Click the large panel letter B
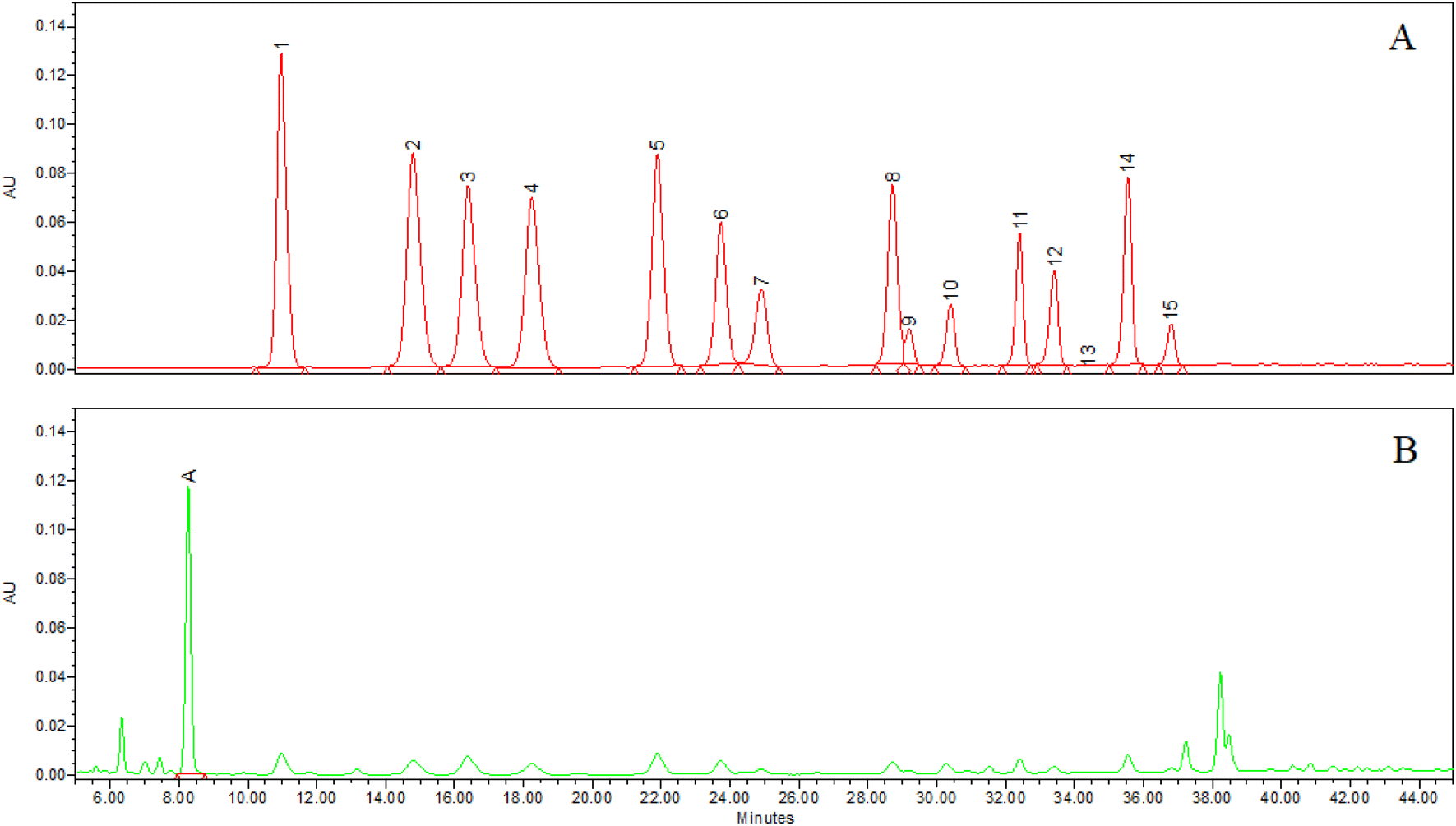Viewport: 1456px width, 826px height. click(x=1405, y=450)
